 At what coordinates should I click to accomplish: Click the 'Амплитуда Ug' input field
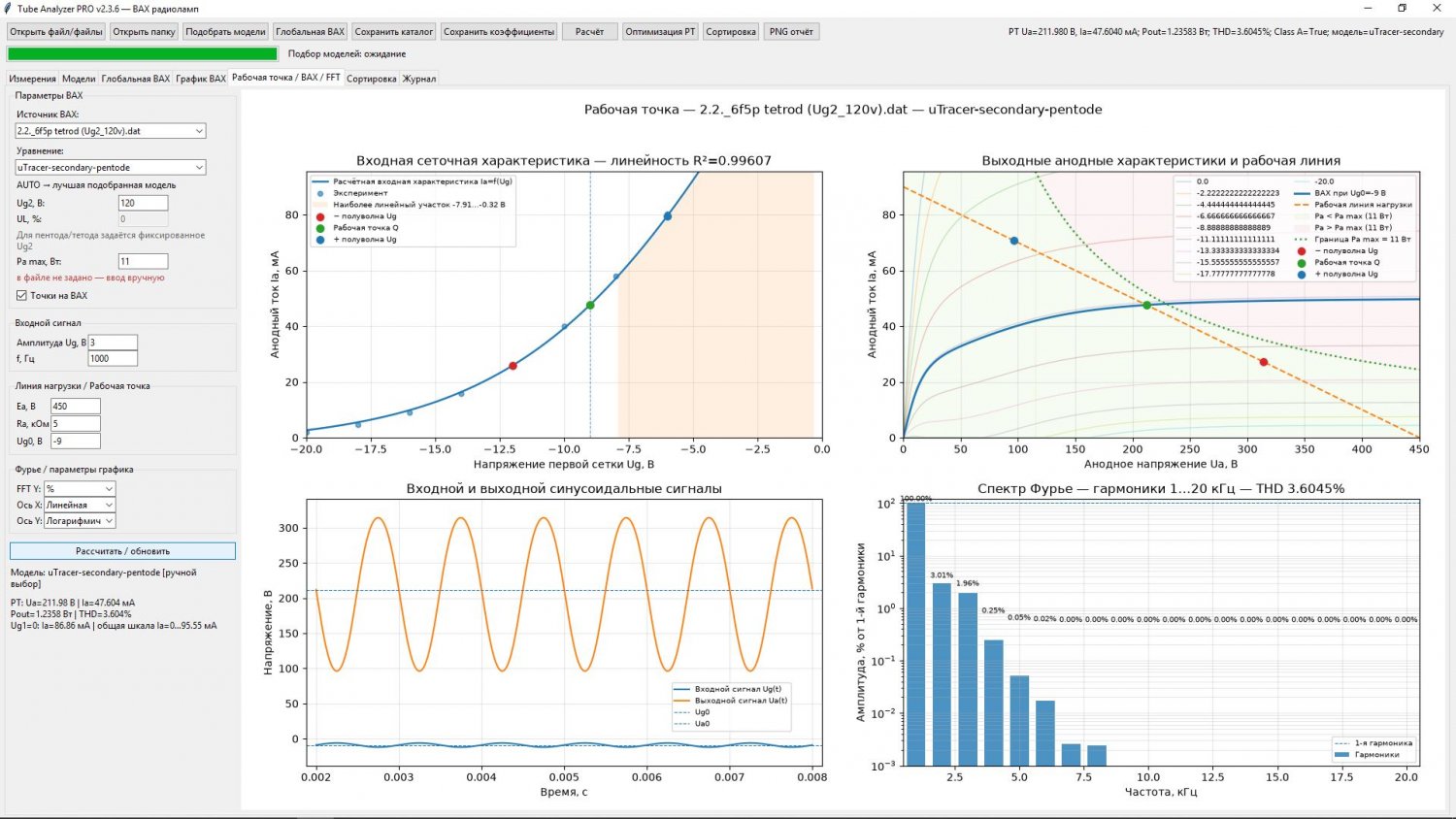(113, 343)
